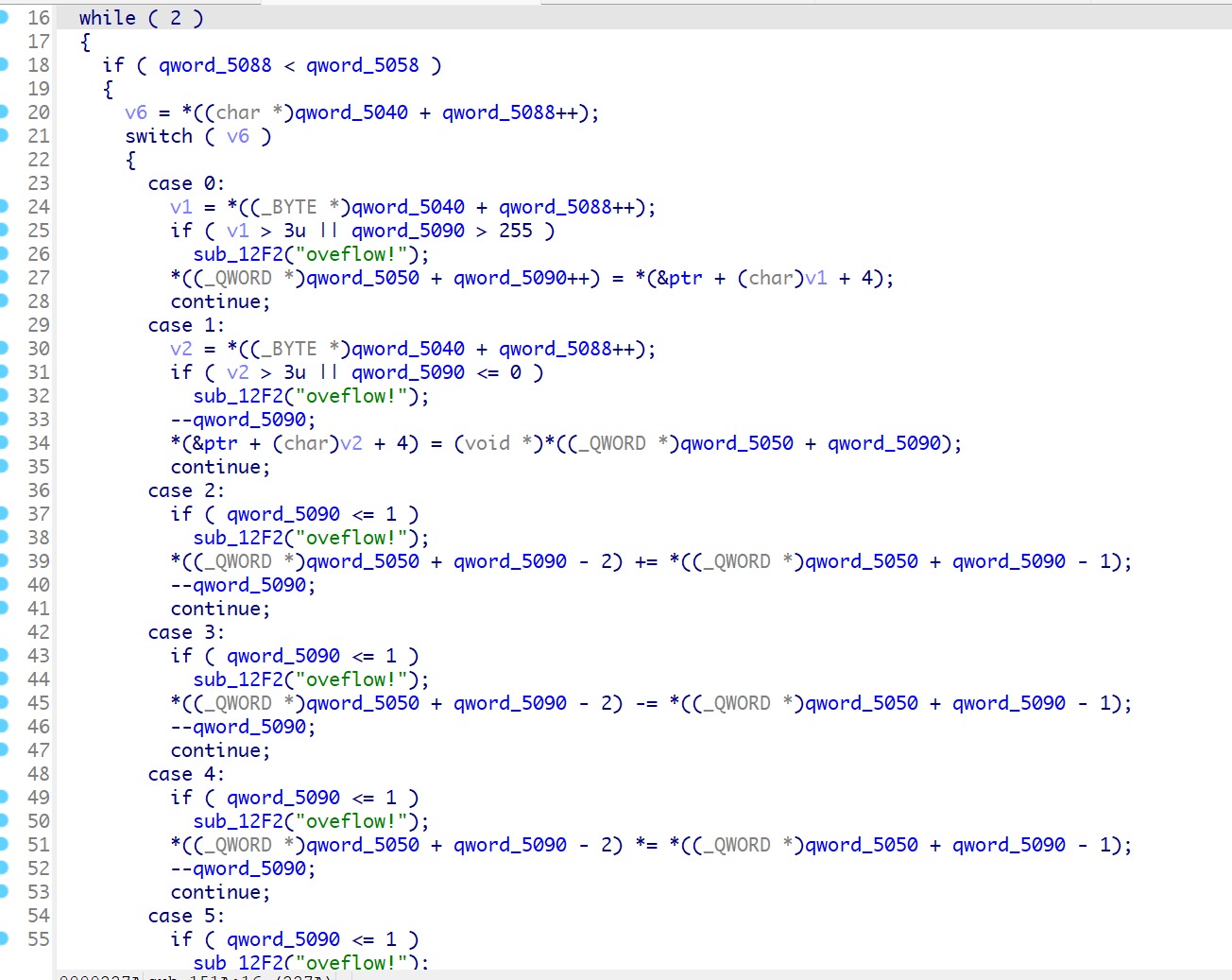Image resolution: width=1232 pixels, height=980 pixels.
Task: Click line number 42 in the gutter
Action: coord(39,632)
